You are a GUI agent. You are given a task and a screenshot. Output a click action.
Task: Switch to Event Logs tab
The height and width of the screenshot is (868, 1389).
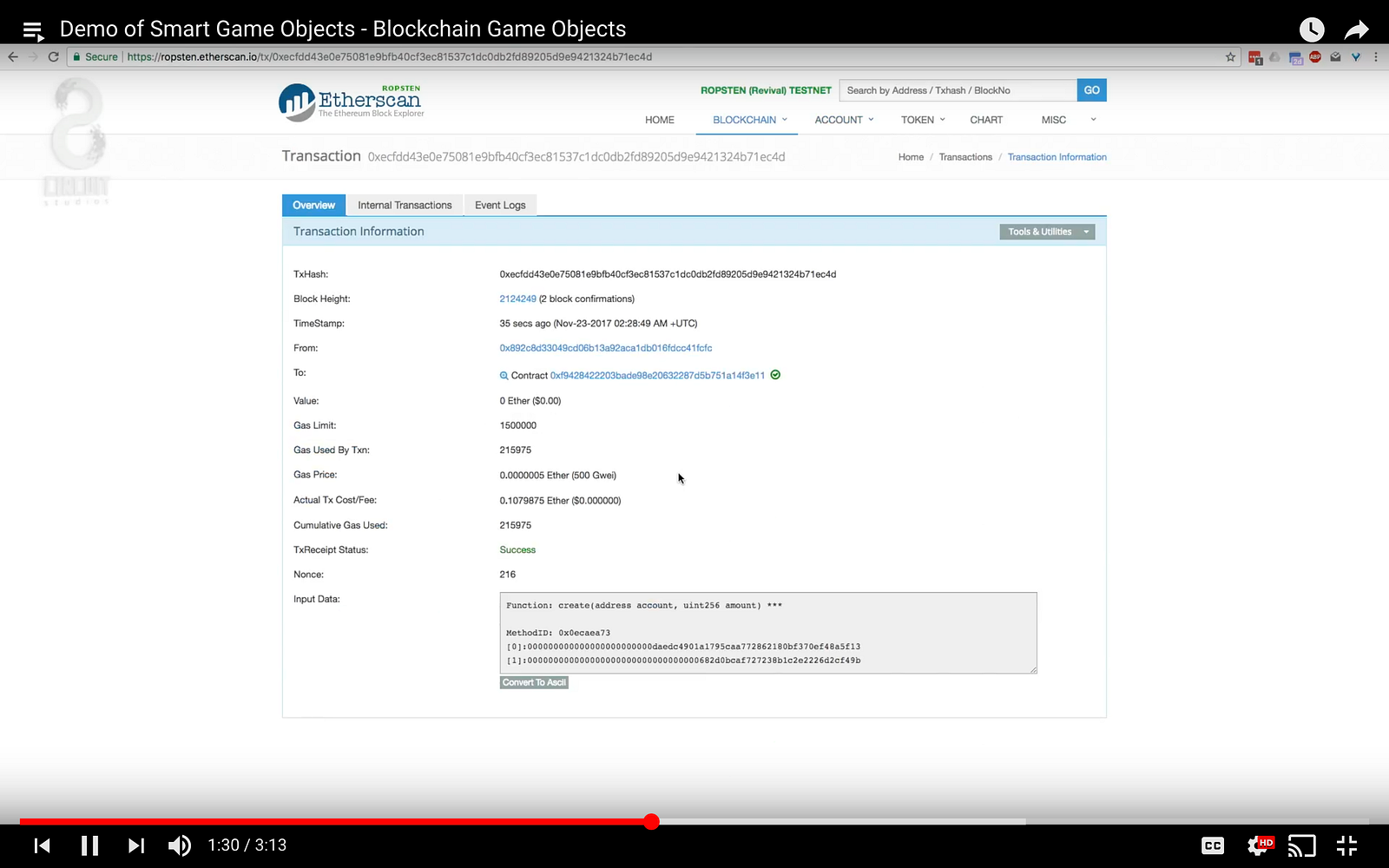click(500, 205)
